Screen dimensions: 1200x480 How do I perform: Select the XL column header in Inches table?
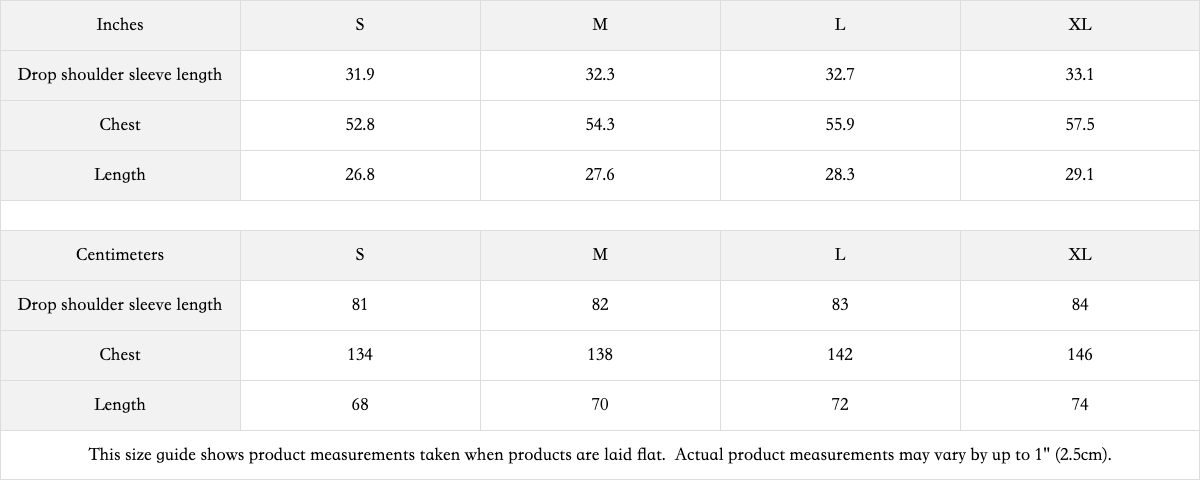click(1080, 25)
